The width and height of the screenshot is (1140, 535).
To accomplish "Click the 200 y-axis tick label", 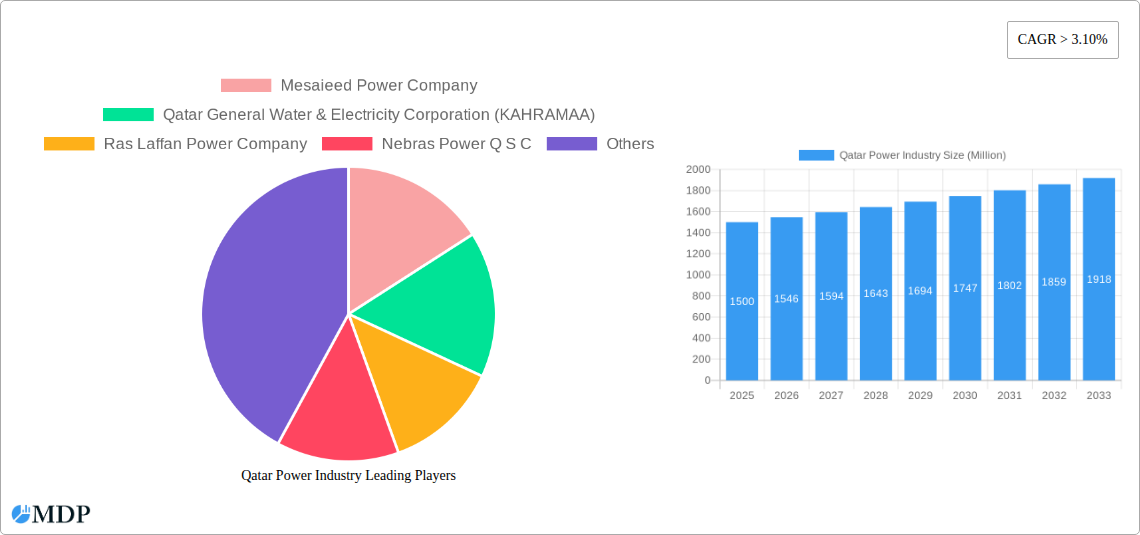I will [x=701, y=359].
